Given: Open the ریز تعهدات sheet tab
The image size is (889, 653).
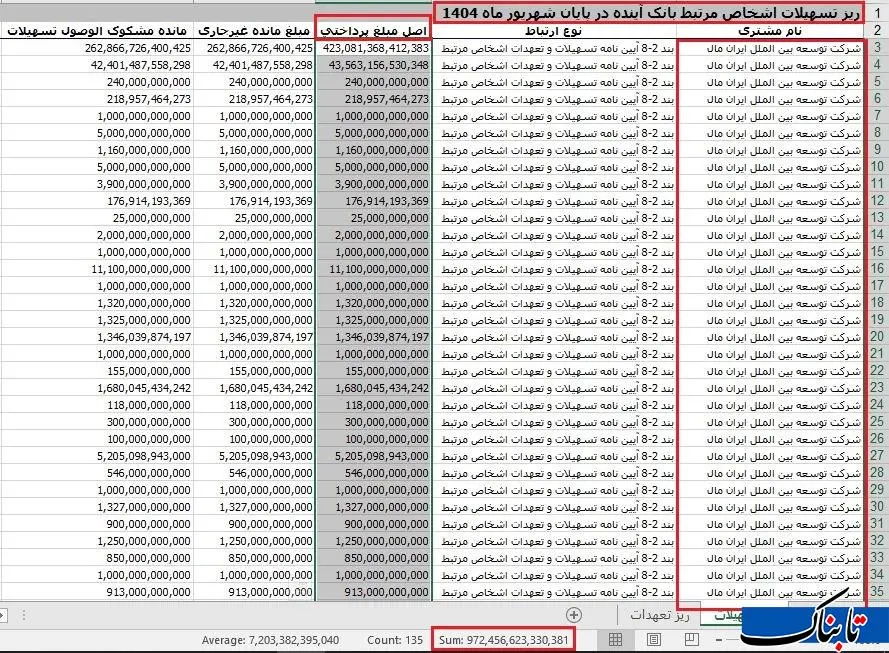Looking at the screenshot, I should [655, 616].
